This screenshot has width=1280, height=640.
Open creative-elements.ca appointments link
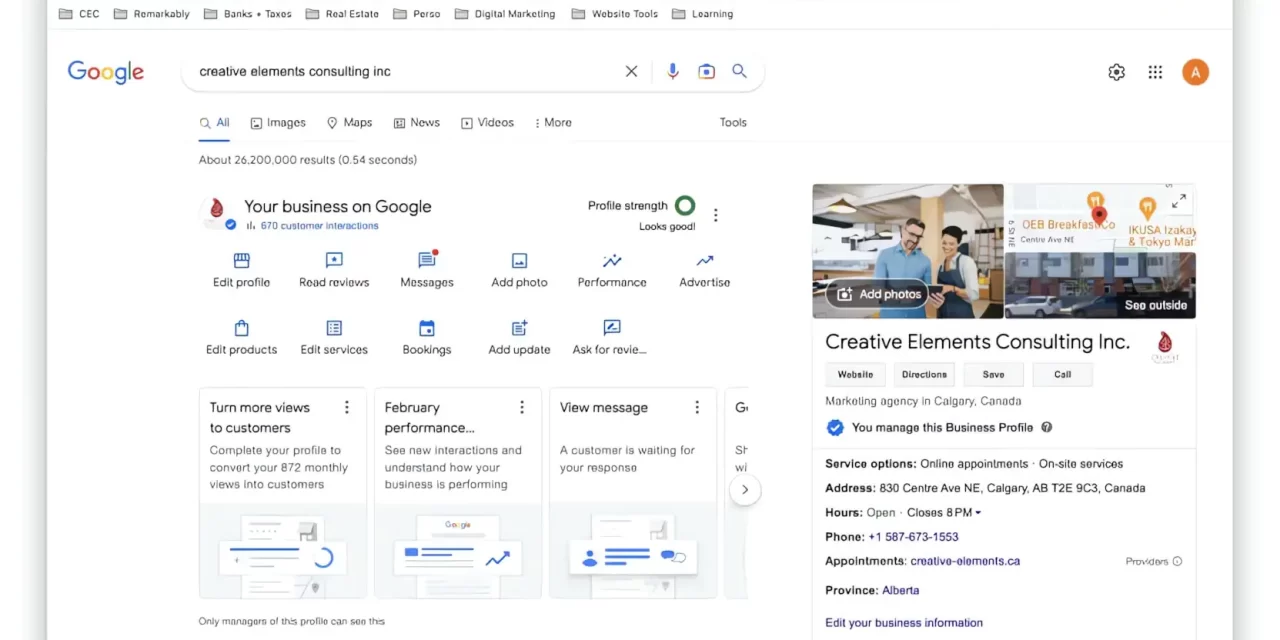[x=965, y=561]
